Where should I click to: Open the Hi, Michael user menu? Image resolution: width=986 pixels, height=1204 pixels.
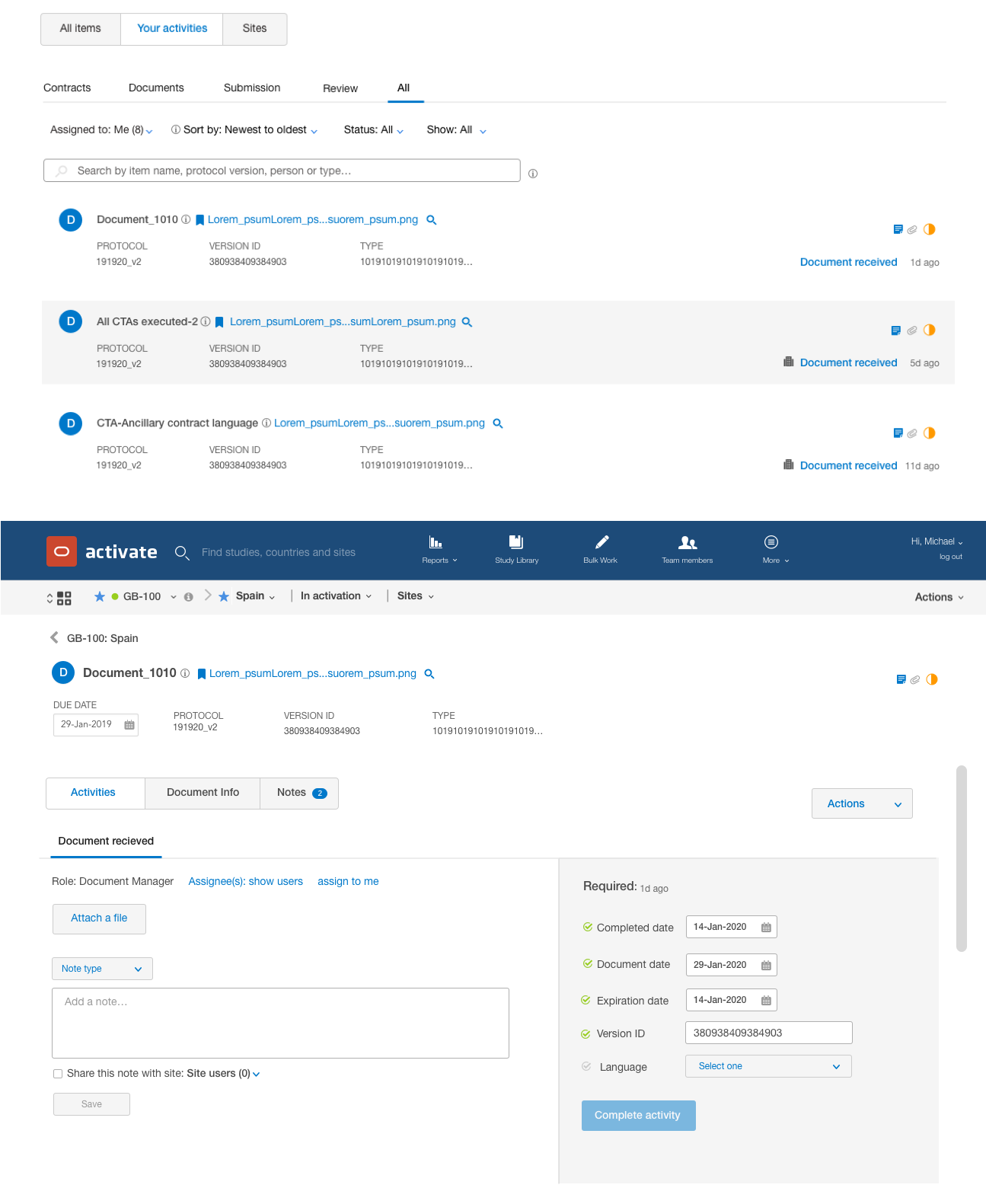coord(937,541)
